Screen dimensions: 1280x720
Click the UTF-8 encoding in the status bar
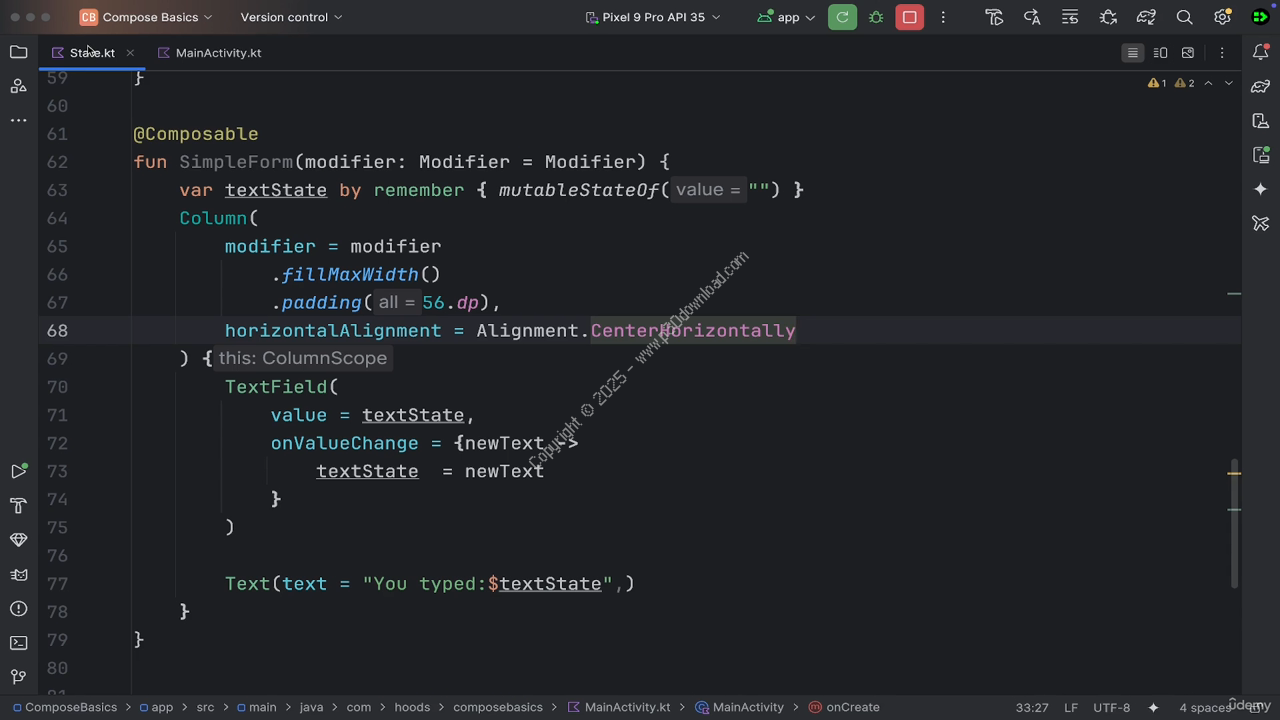coord(1111,707)
